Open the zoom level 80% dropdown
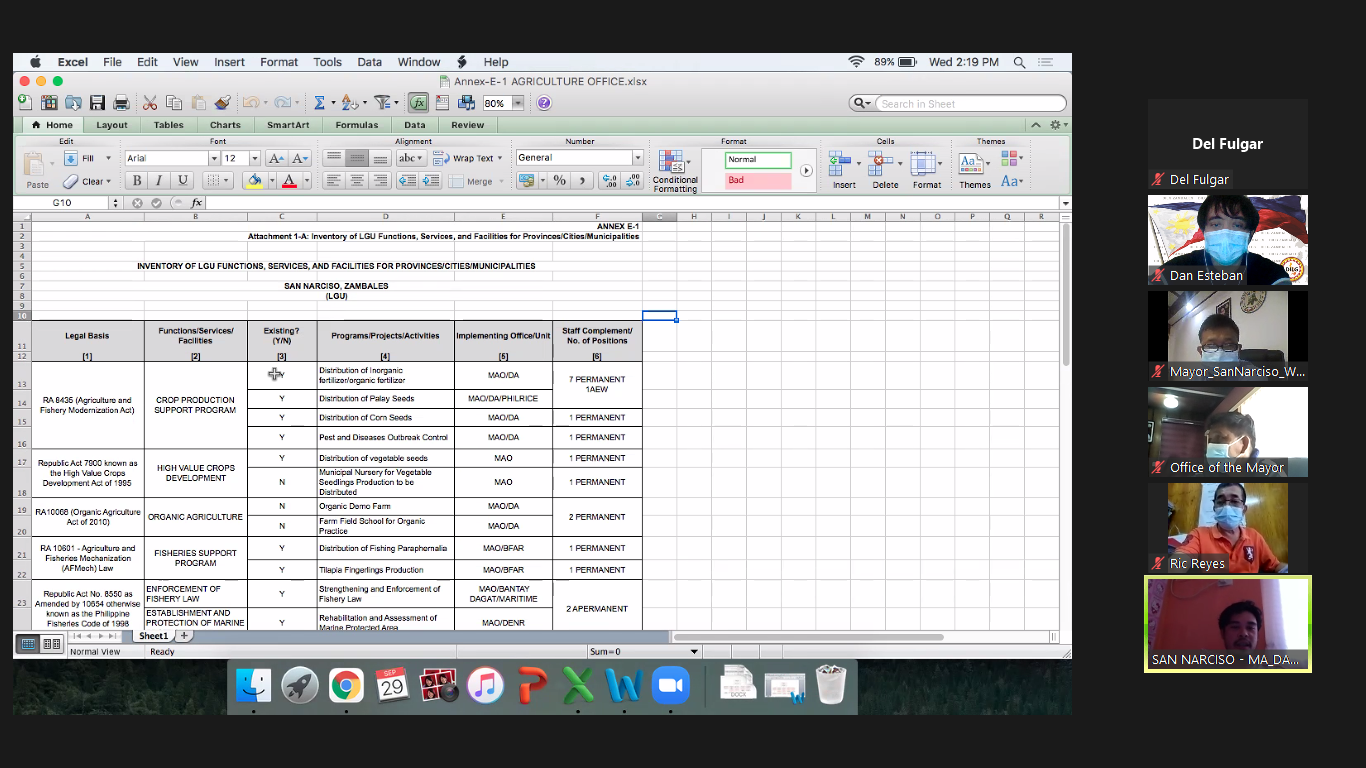Image resolution: width=1366 pixels, height=768 pixels. [518, 103]
